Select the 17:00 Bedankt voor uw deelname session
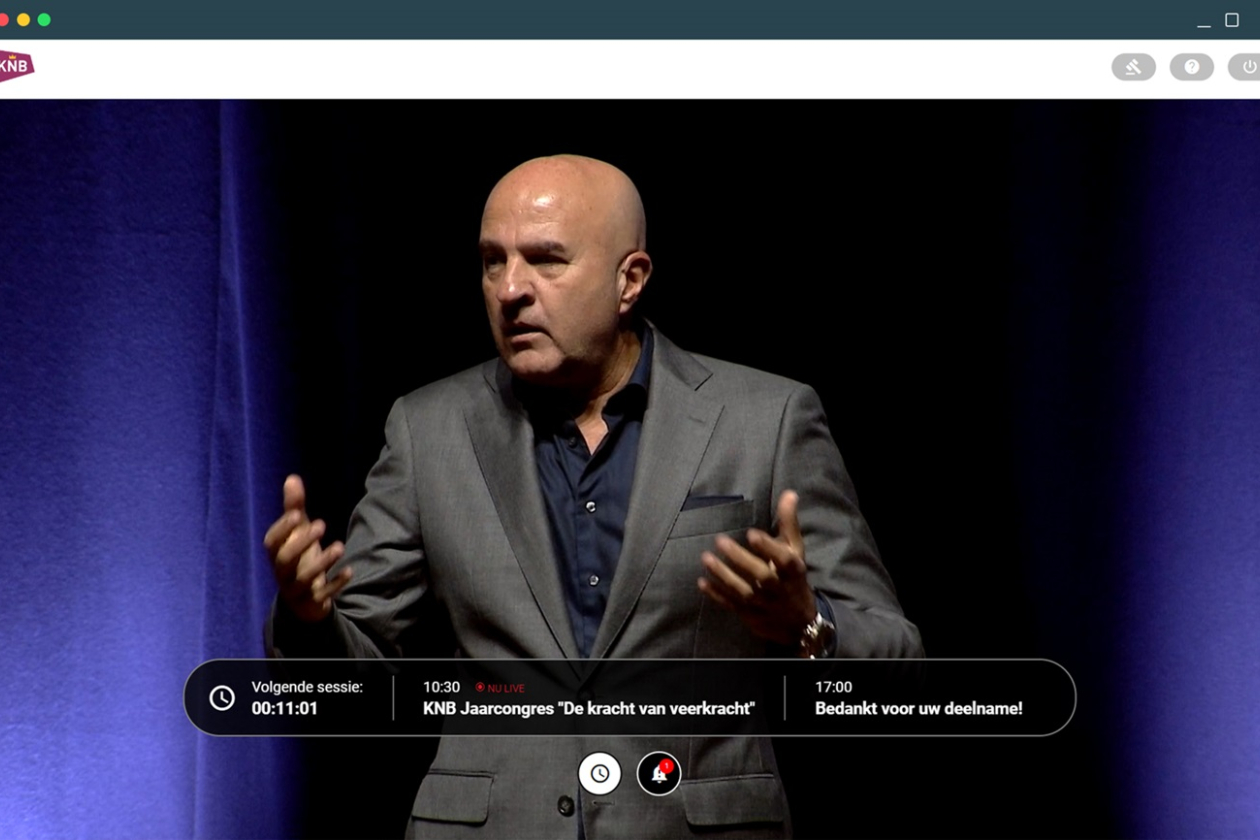 918,709
